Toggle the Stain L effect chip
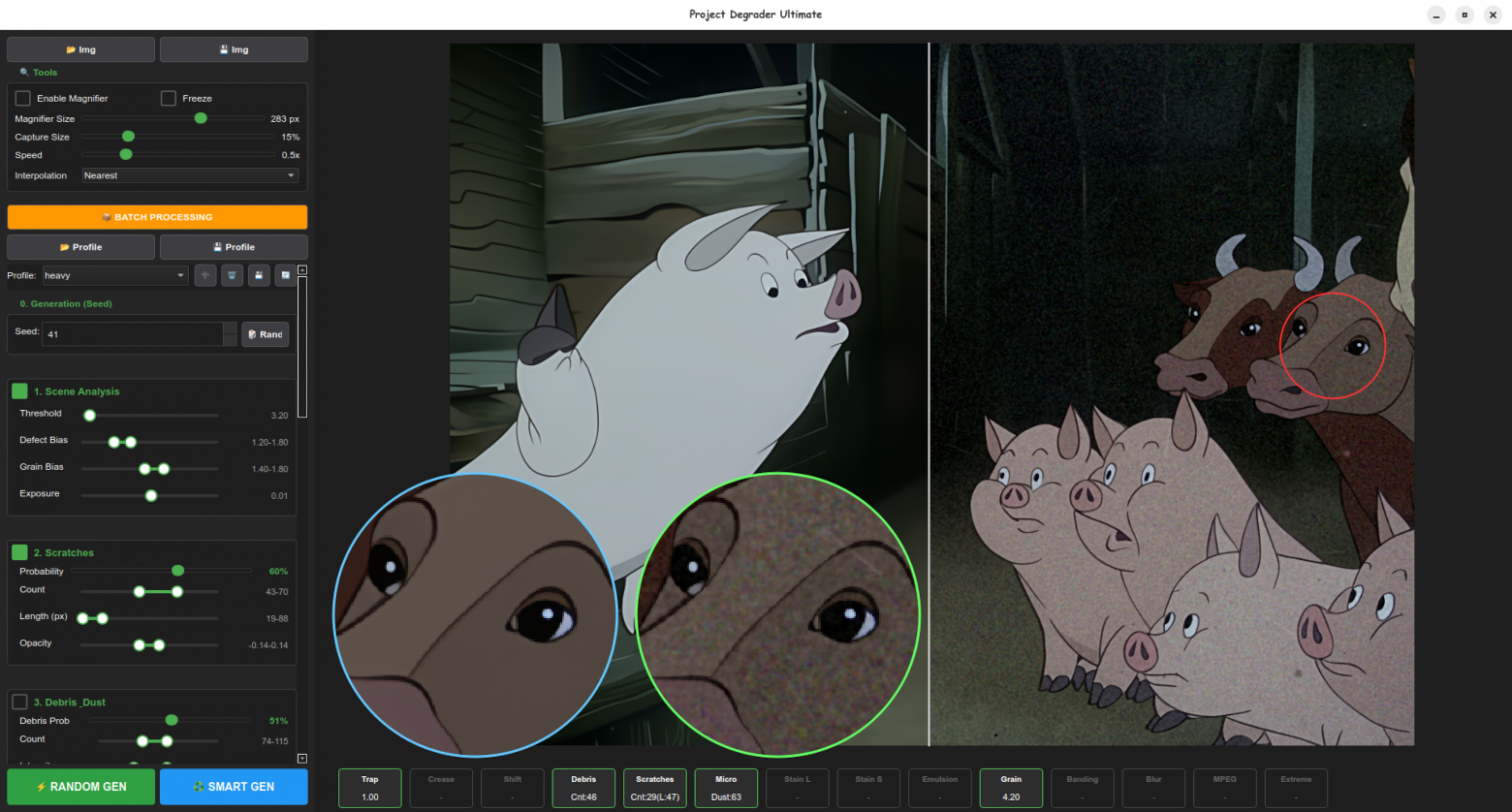 pos(798,788)
